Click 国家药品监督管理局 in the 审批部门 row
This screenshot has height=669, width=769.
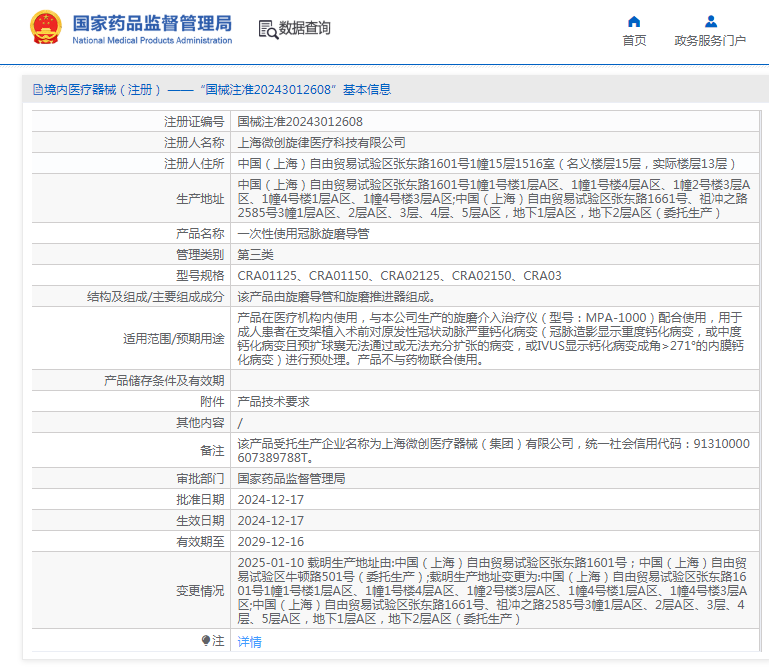[x=291, y=479]
